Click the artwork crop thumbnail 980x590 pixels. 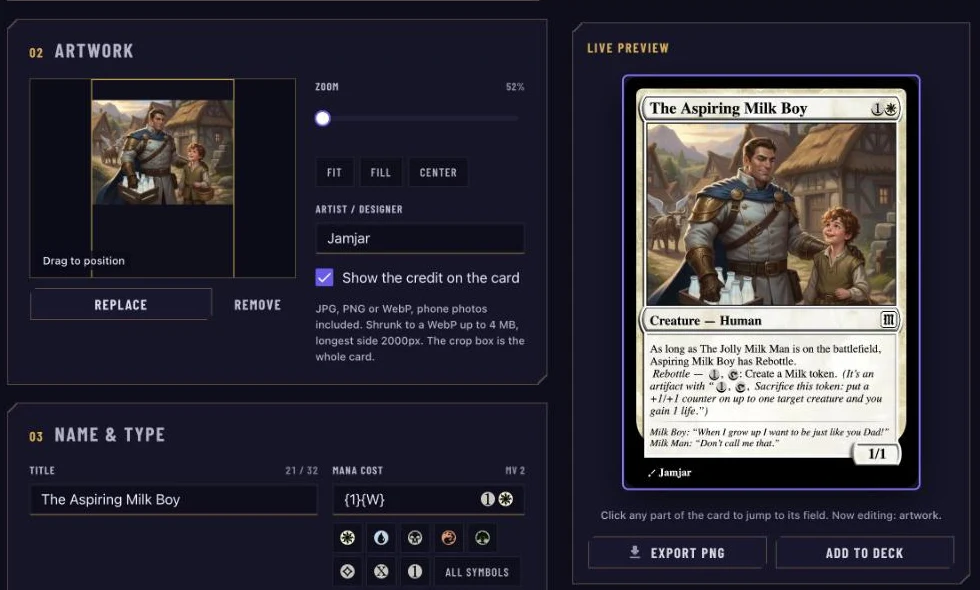click(x=162, y=178)
